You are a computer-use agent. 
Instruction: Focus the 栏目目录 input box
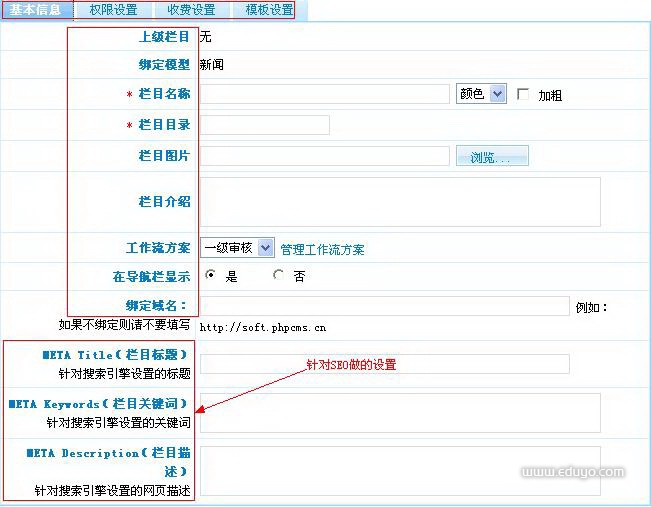(265, 125)
